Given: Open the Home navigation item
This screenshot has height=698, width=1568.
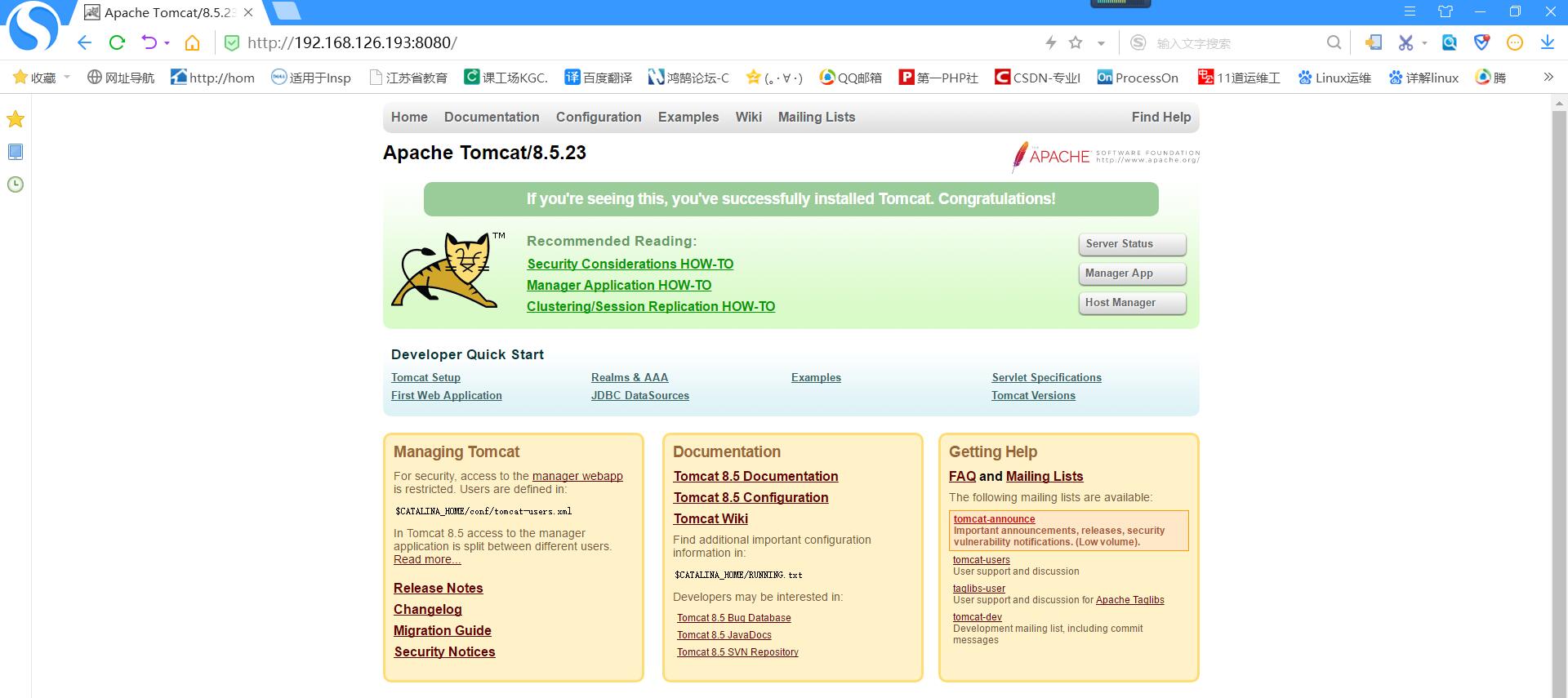Looking at the screenshot, I should pyautogui.click(x=409, y=117).
